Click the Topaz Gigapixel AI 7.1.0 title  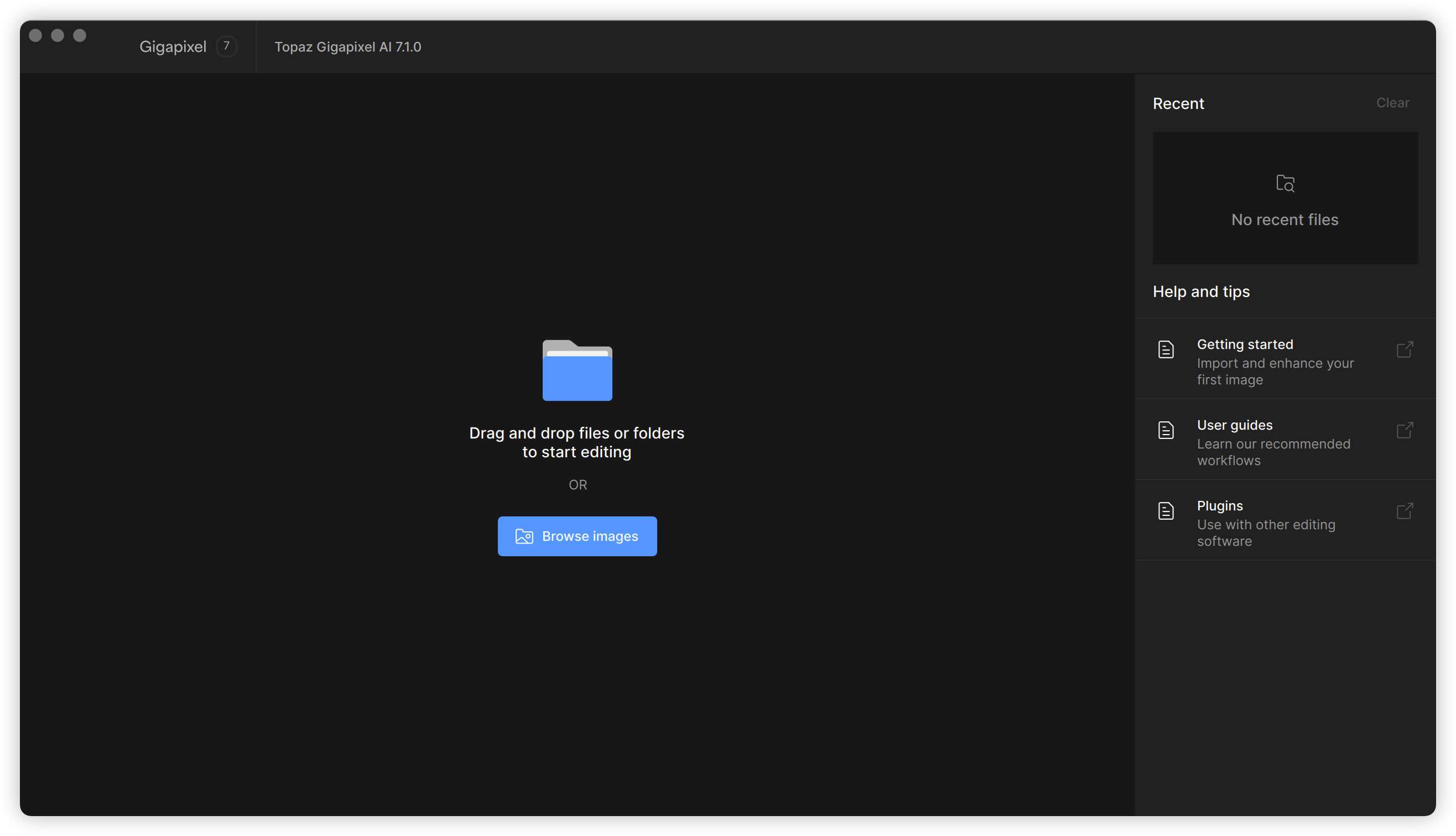(347, 46)
